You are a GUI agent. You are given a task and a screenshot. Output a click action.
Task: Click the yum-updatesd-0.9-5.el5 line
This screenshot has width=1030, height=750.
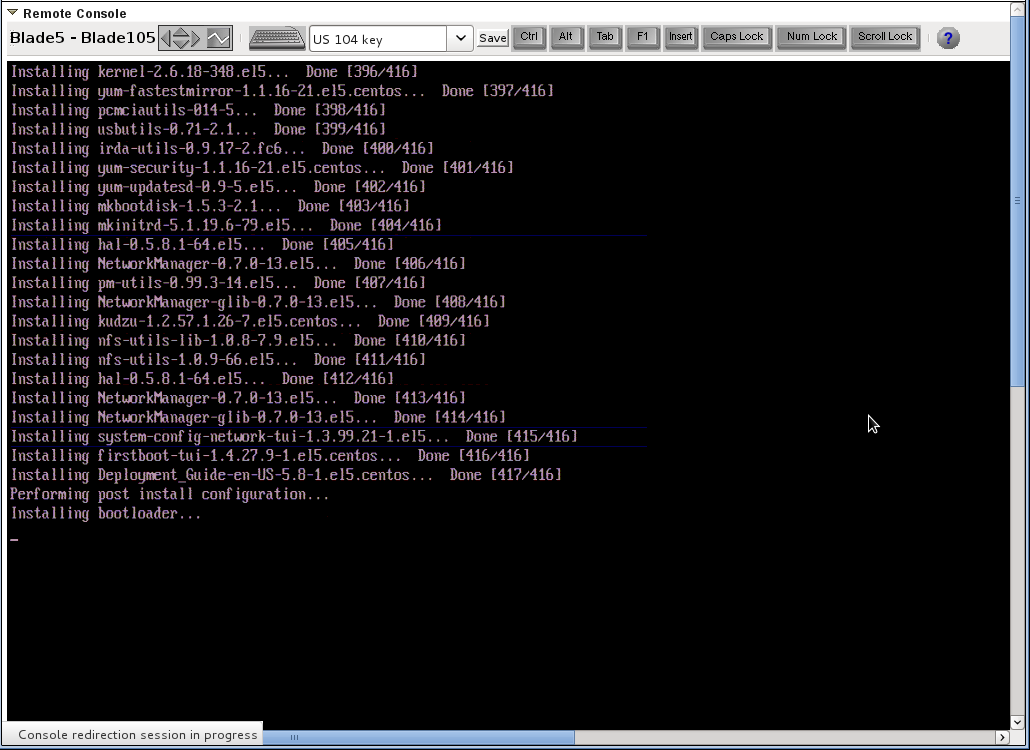pyautogui.click(x=218, y=187)
